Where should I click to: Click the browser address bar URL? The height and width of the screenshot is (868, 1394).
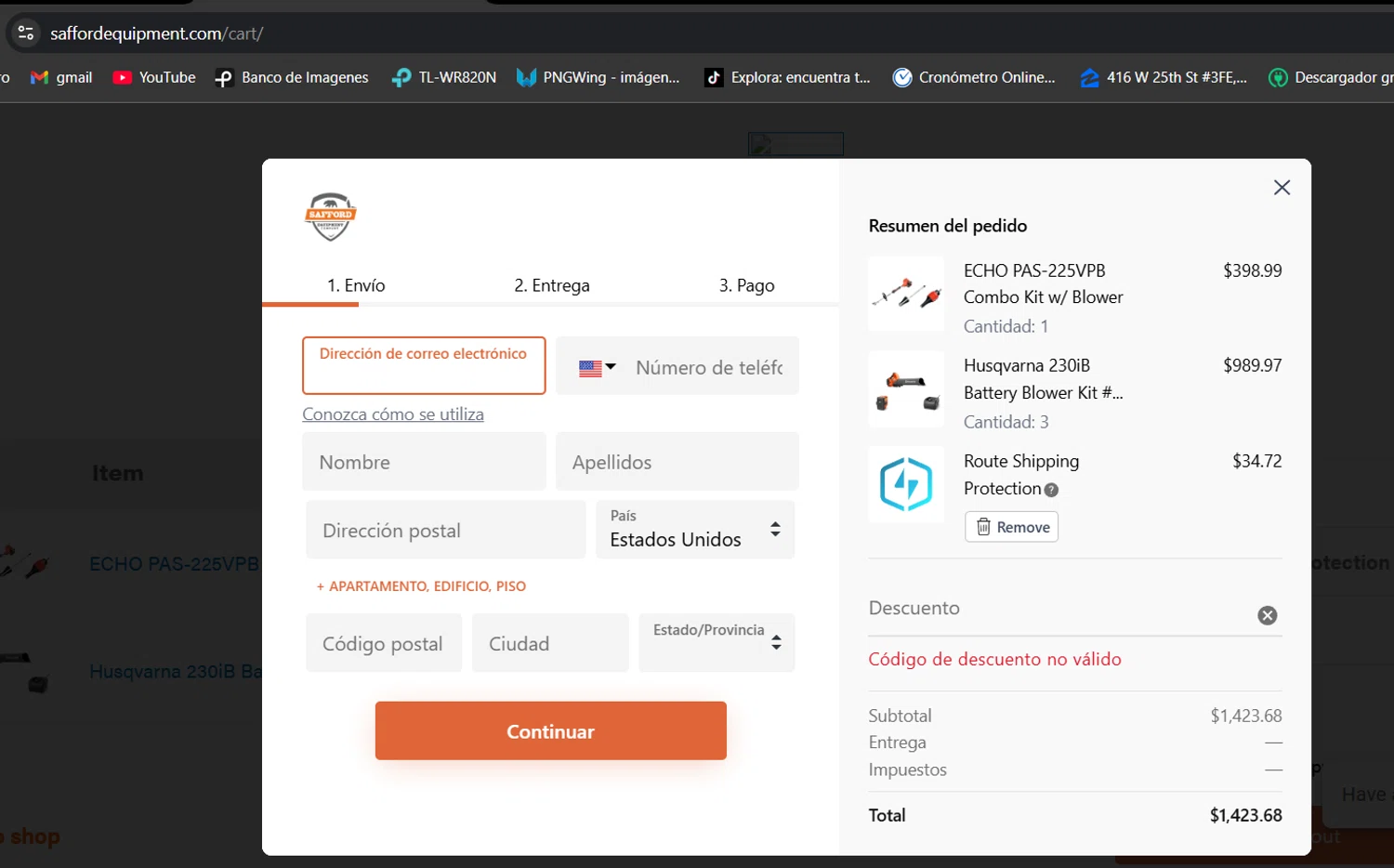point(157,33)
